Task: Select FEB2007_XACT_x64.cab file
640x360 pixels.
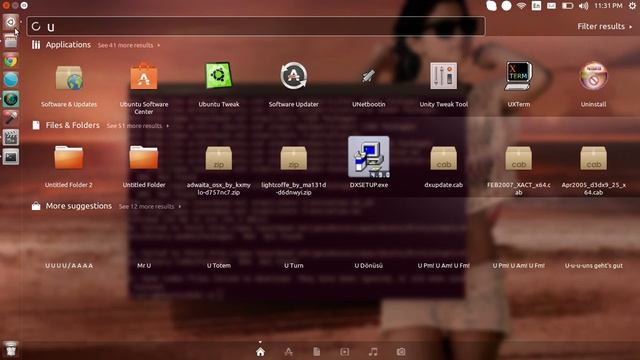Action: 518,158
